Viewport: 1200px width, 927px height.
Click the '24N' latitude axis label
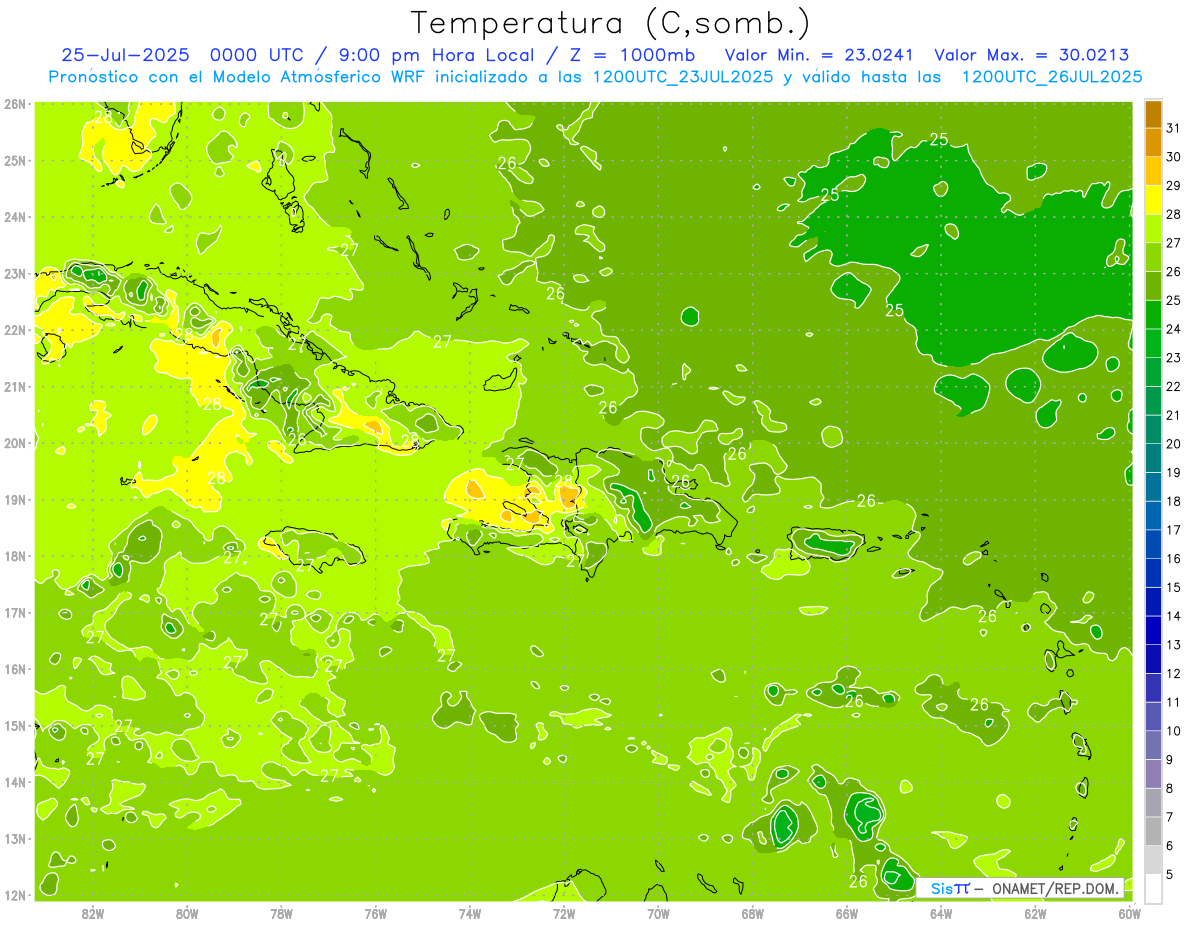[15, 217]
